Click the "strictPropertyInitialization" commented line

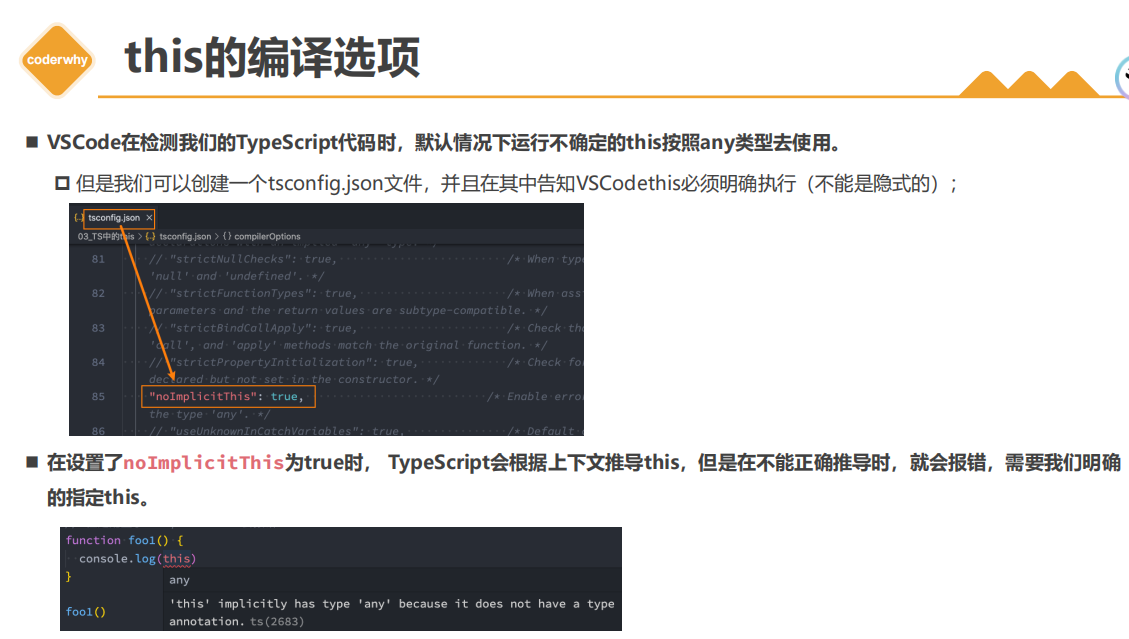pyautogui.click(x=284, y=362)
